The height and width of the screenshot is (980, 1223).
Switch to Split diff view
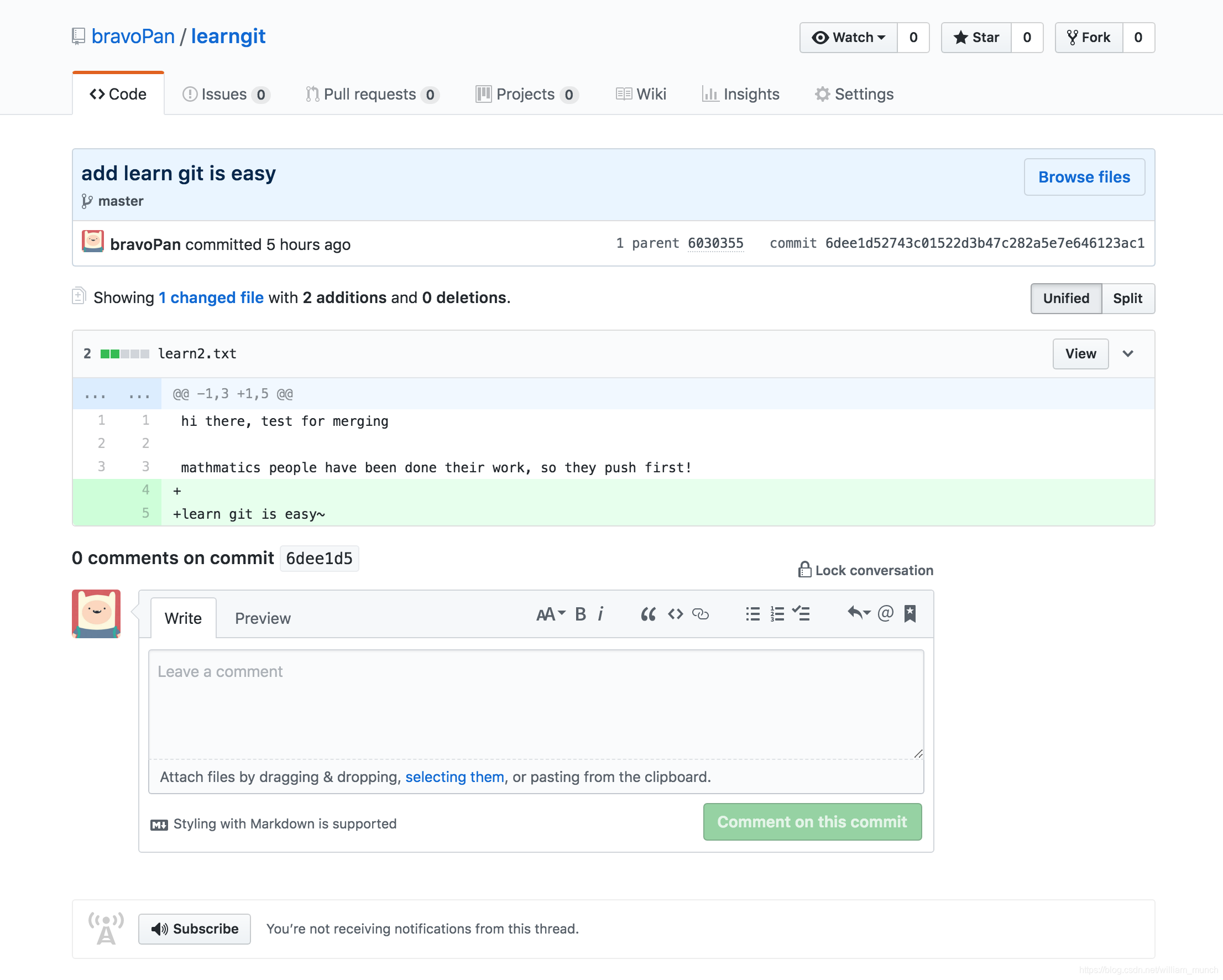pyautogui.click(x=1128, y=299)
